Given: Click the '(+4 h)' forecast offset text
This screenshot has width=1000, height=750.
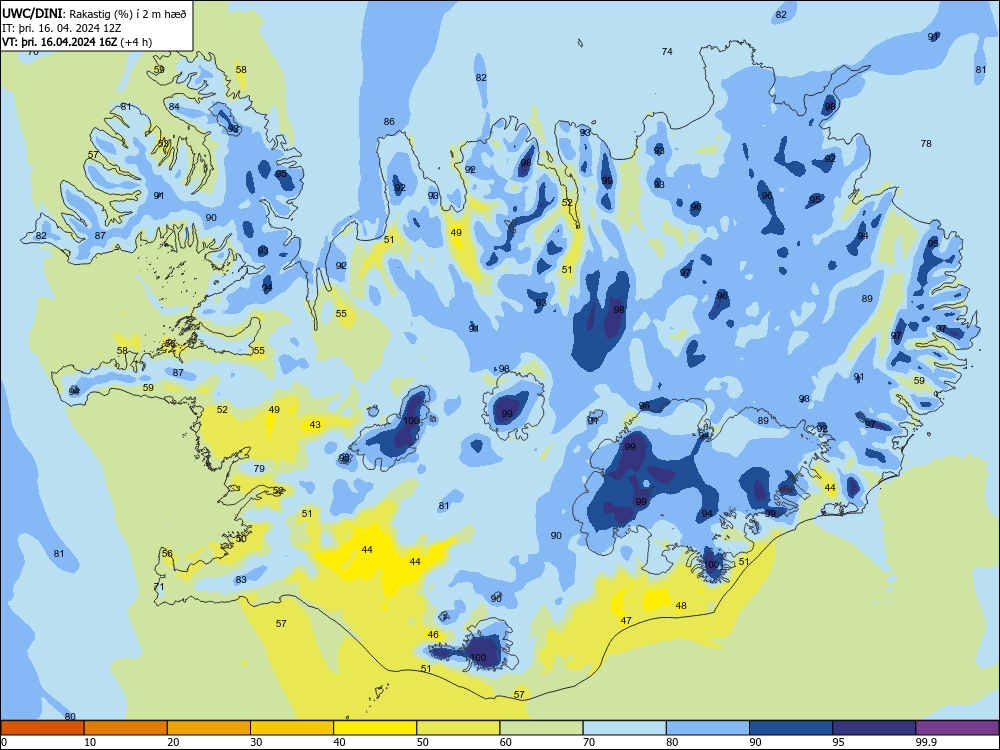Looking at the screenshot, I should (136, 42).
